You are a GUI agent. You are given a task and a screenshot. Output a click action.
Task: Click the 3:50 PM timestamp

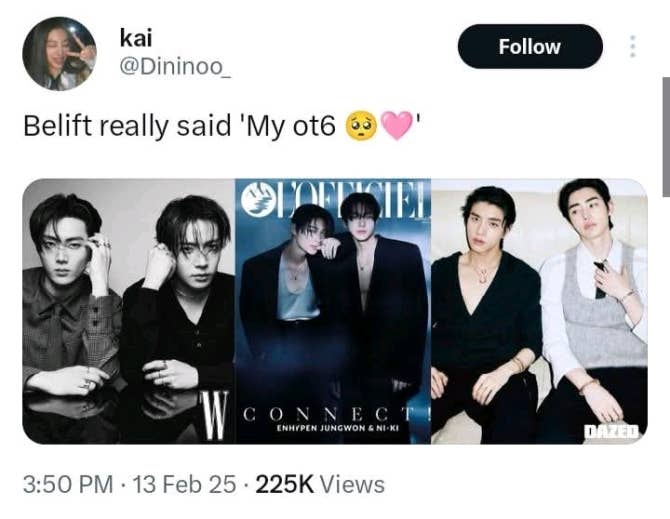click(68, 484)
